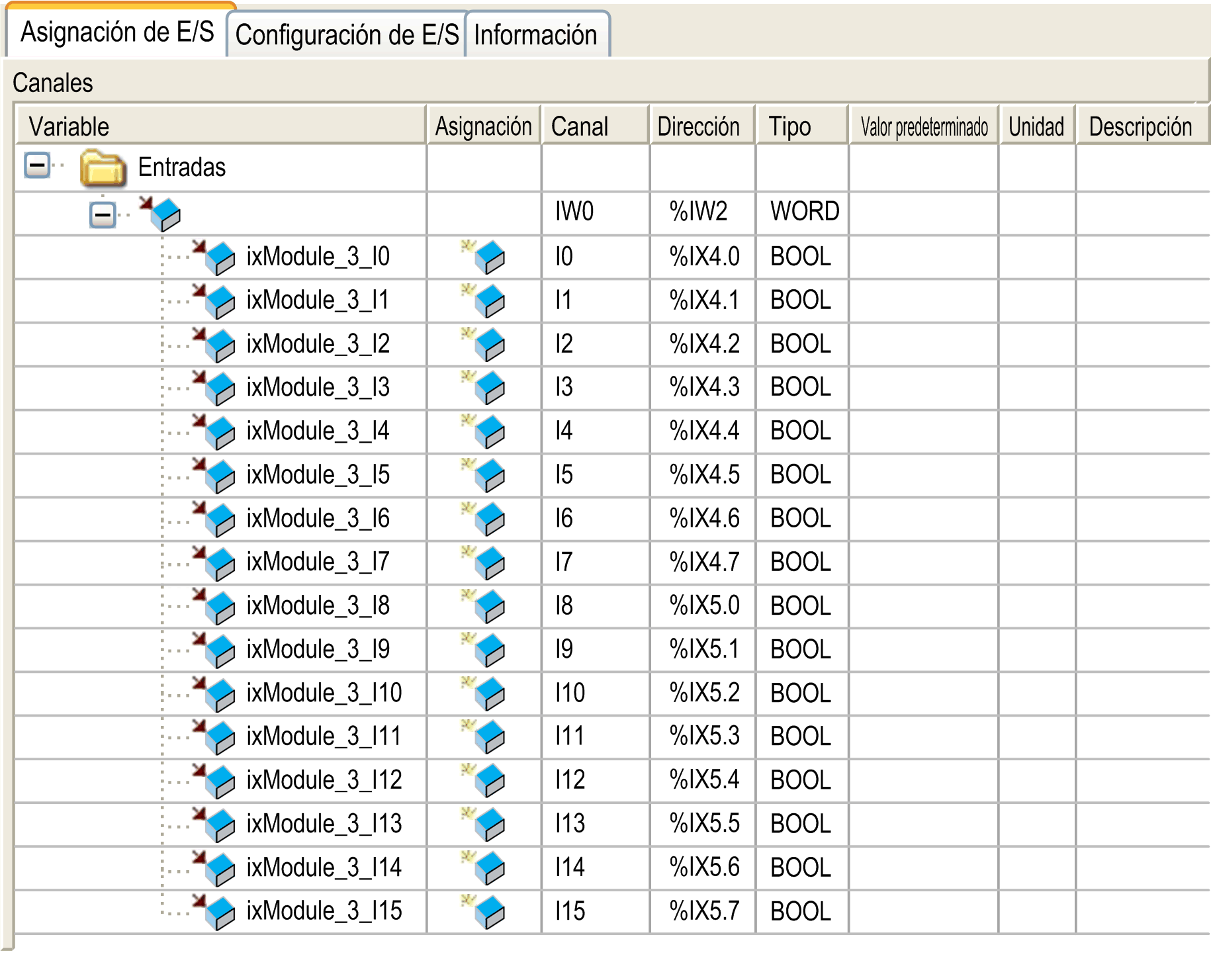Click the input icon next to ixModule_3_I0
The height and width of the screenshot is (980, 1213).
[x=214, y=257]
